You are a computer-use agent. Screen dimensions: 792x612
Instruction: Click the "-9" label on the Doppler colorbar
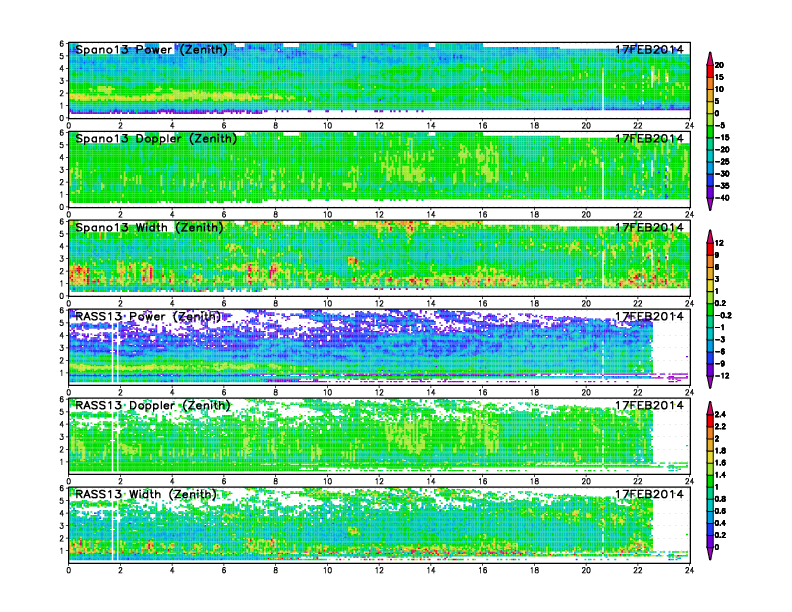point(720,364)
